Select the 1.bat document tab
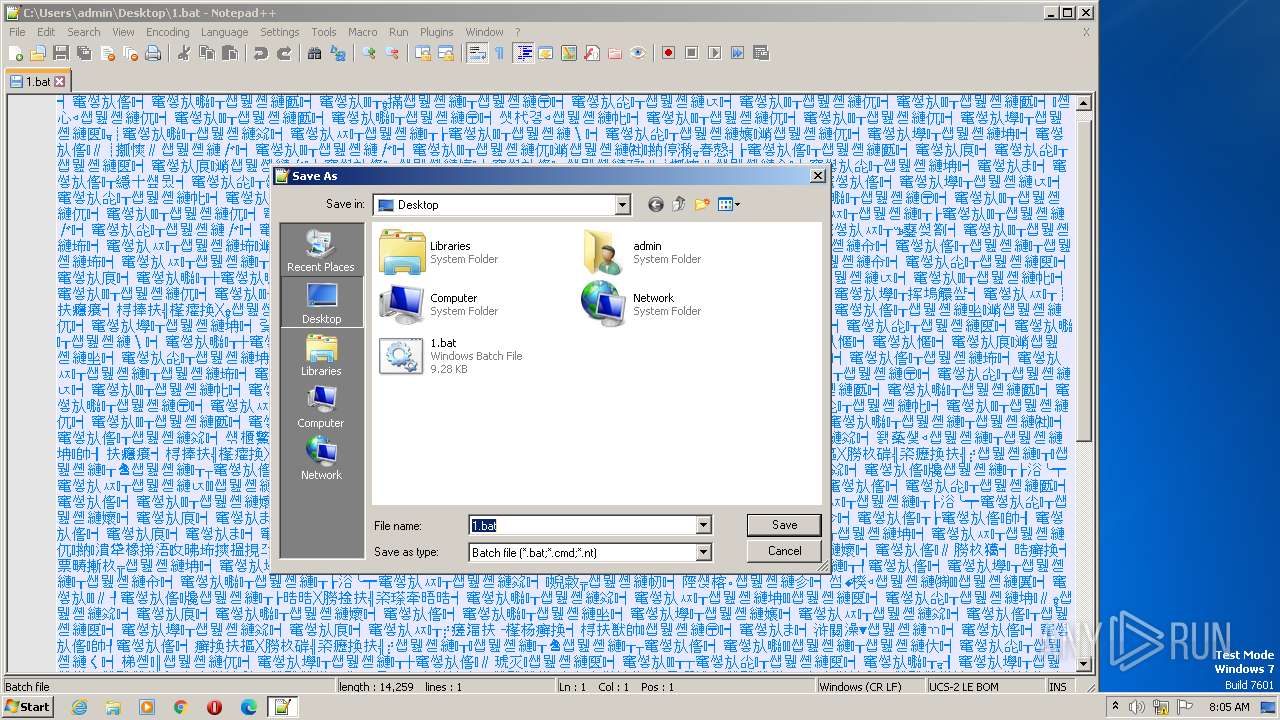The width and height of the screenshot is (1280, 720). coord(37,82)
